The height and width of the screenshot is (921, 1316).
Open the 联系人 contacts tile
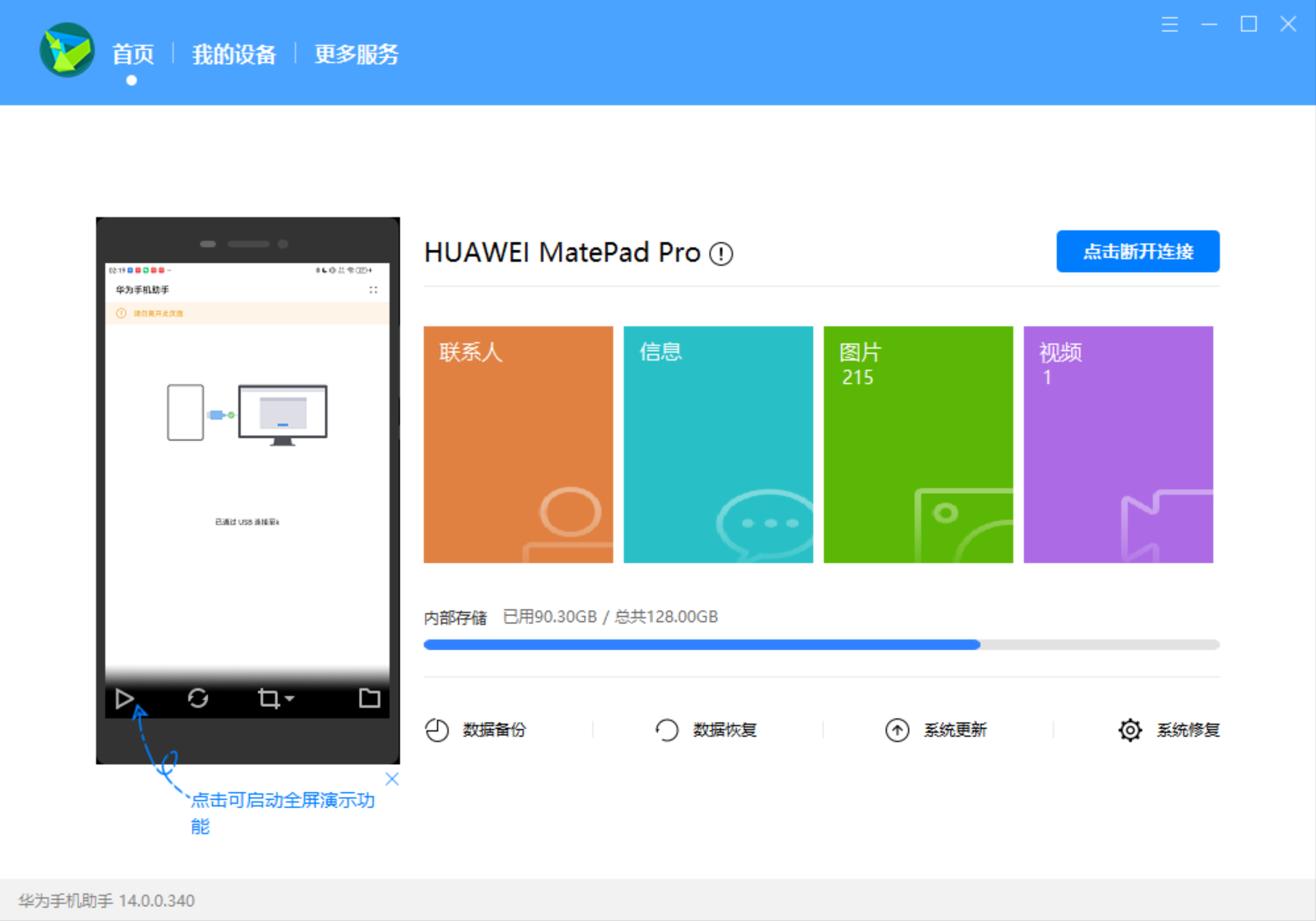point(519,445)
